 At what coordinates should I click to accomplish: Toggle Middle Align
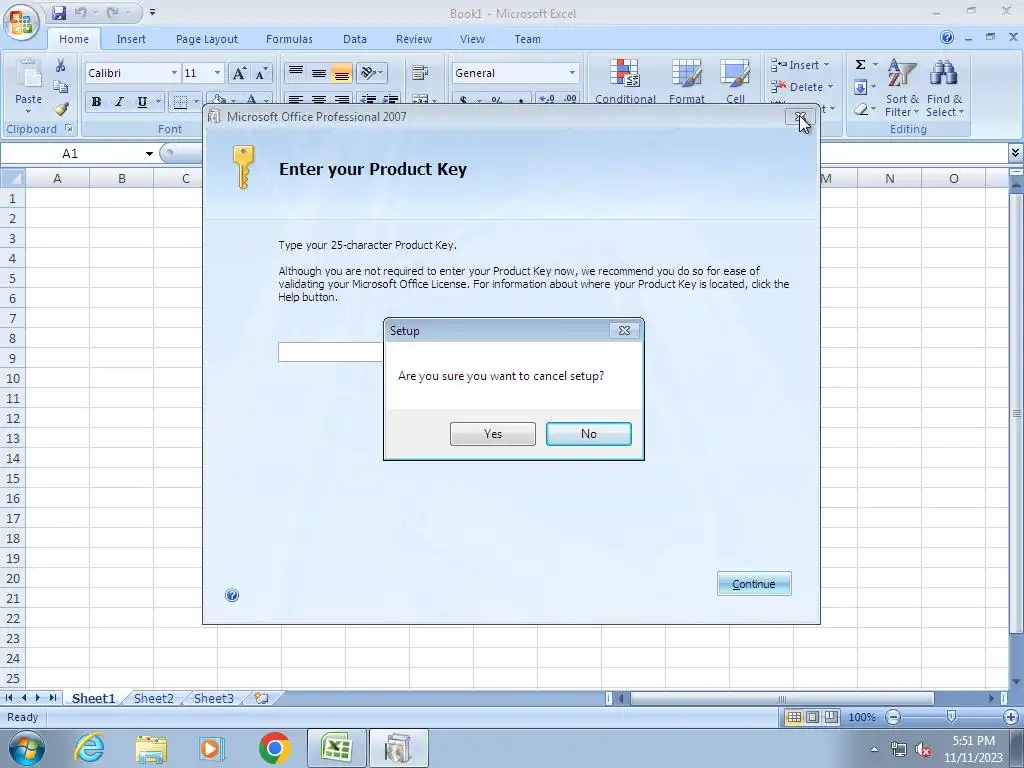point(319,72)
